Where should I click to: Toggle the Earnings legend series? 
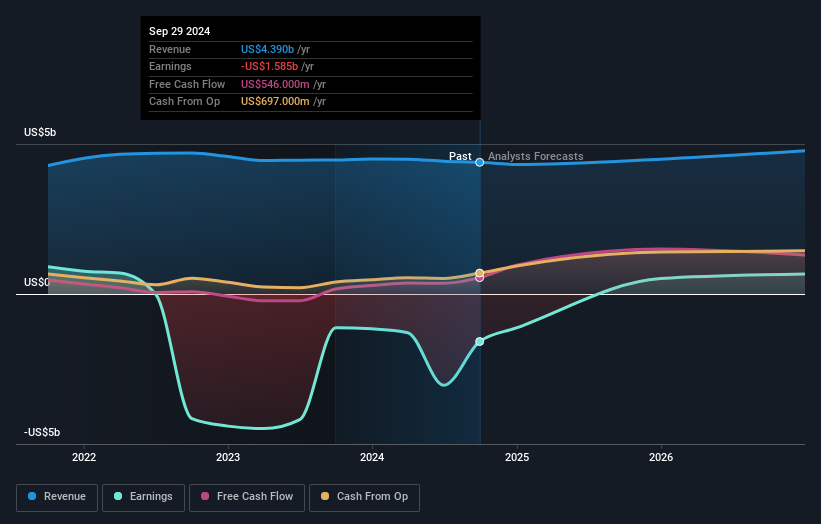tap(143, 497)
